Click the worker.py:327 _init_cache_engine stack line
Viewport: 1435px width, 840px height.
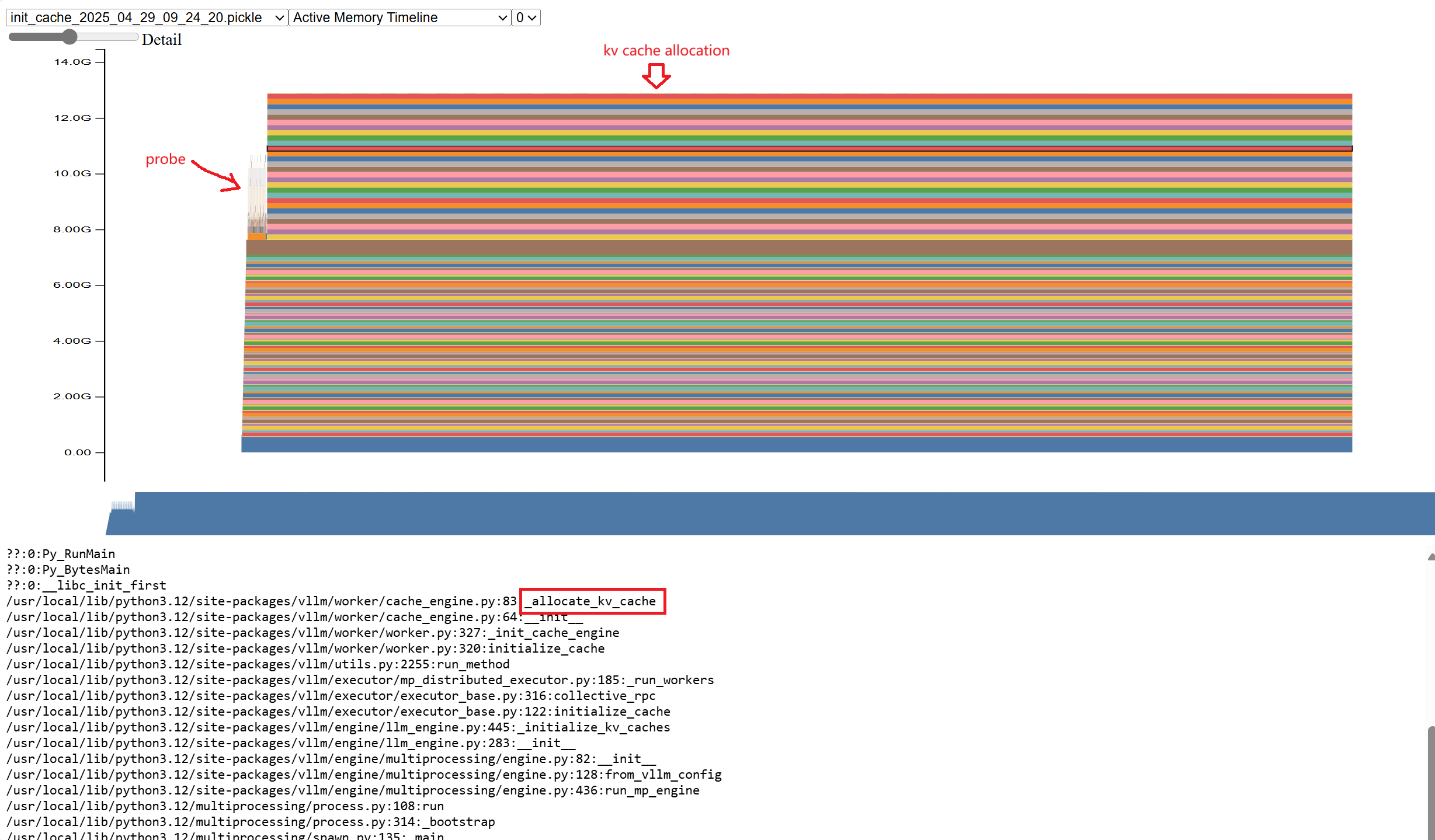312,633
